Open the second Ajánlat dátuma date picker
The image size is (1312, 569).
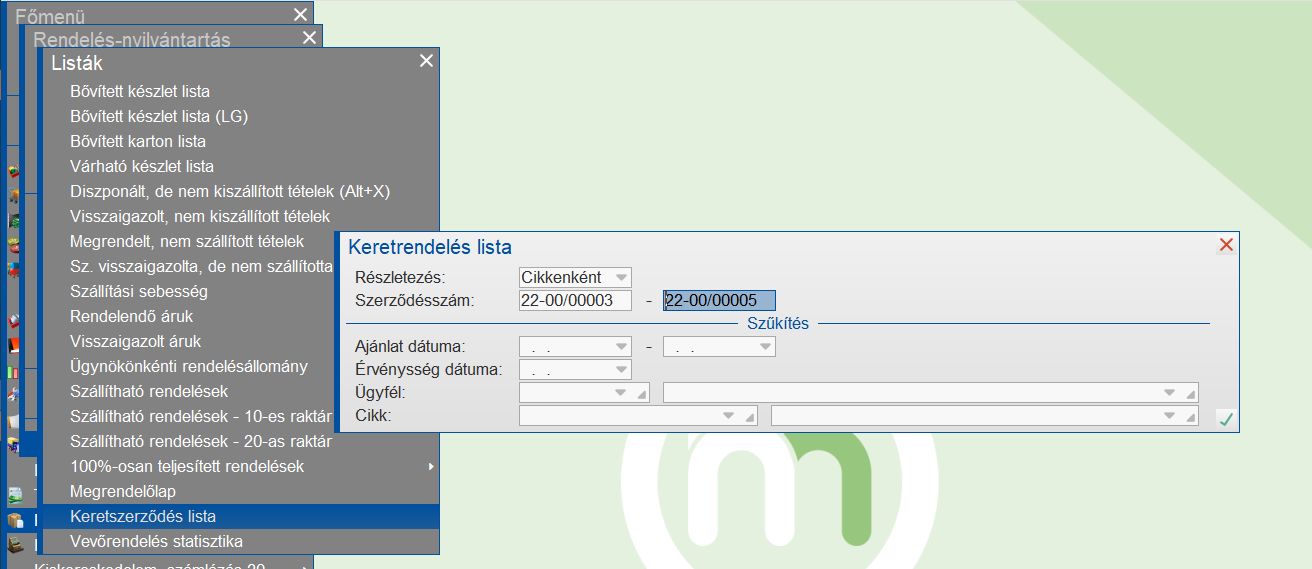point(766,347)
